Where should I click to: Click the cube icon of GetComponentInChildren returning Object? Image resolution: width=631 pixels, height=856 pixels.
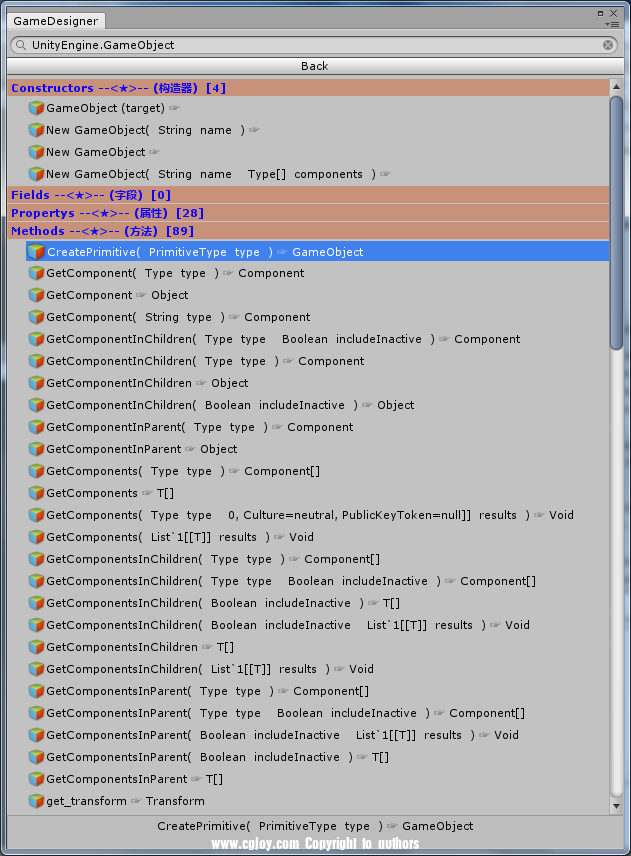36,383
